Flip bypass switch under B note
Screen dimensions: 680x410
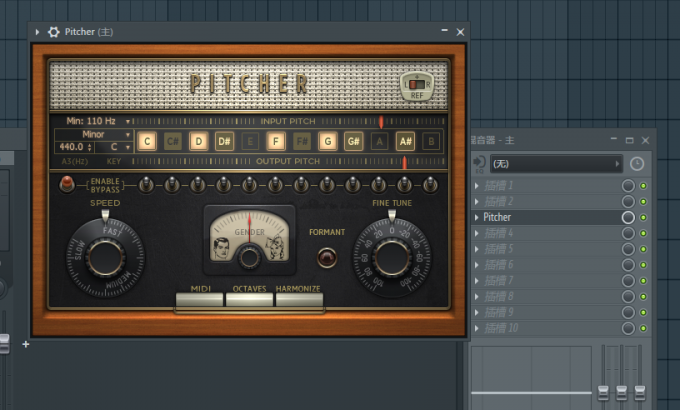[x=430, y=185]
